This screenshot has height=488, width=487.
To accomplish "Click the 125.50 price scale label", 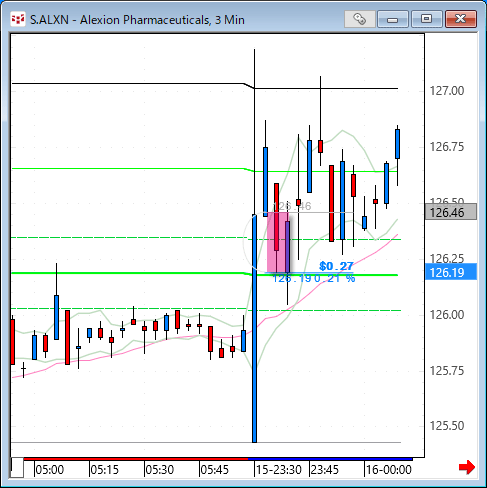I will point(447,426).
